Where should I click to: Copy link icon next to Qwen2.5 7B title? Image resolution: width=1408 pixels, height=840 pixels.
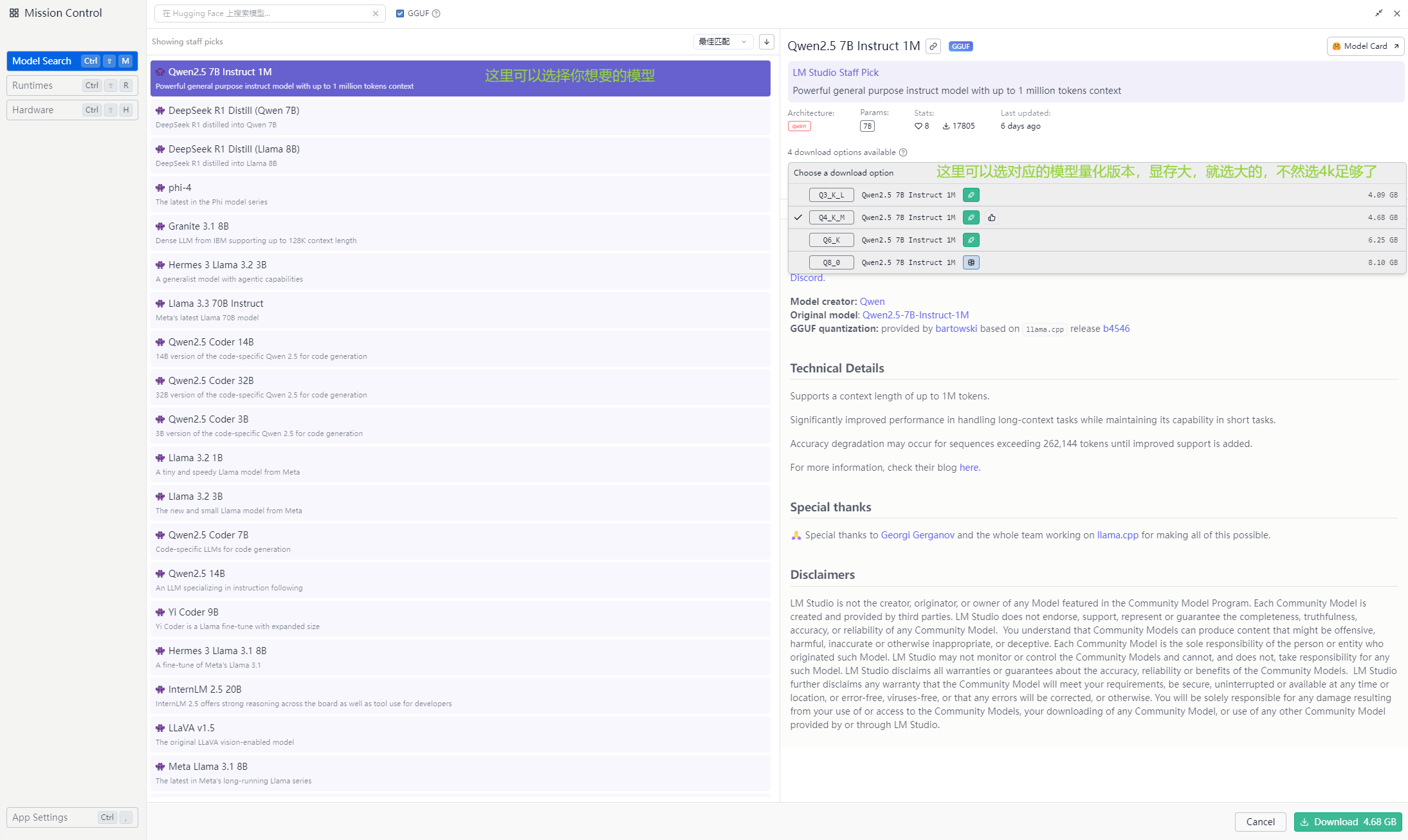[933, 46]
